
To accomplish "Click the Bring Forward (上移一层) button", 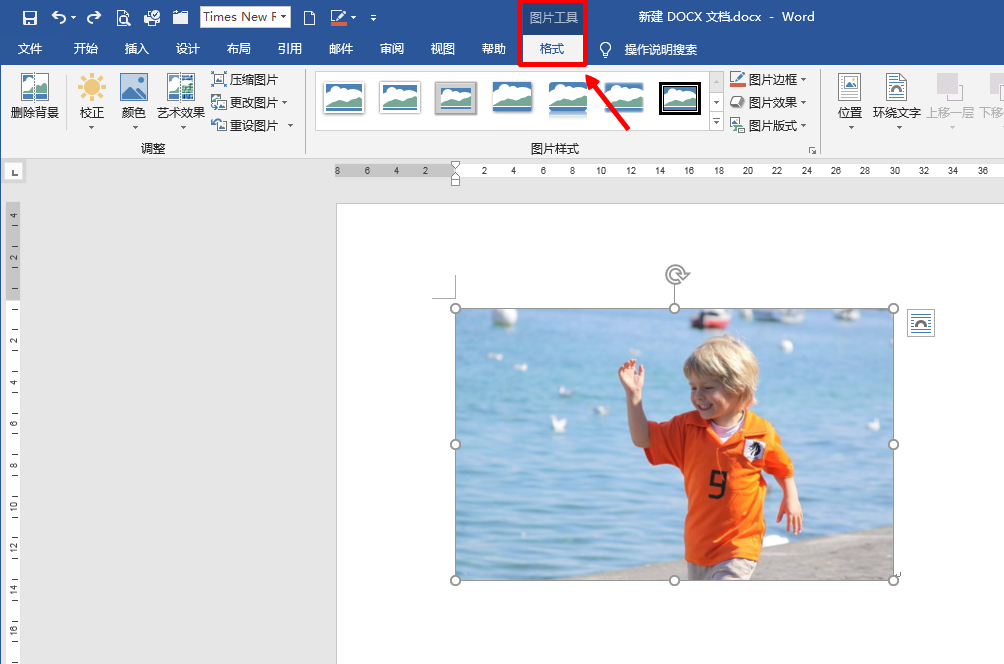I will (x=950, y=101).
